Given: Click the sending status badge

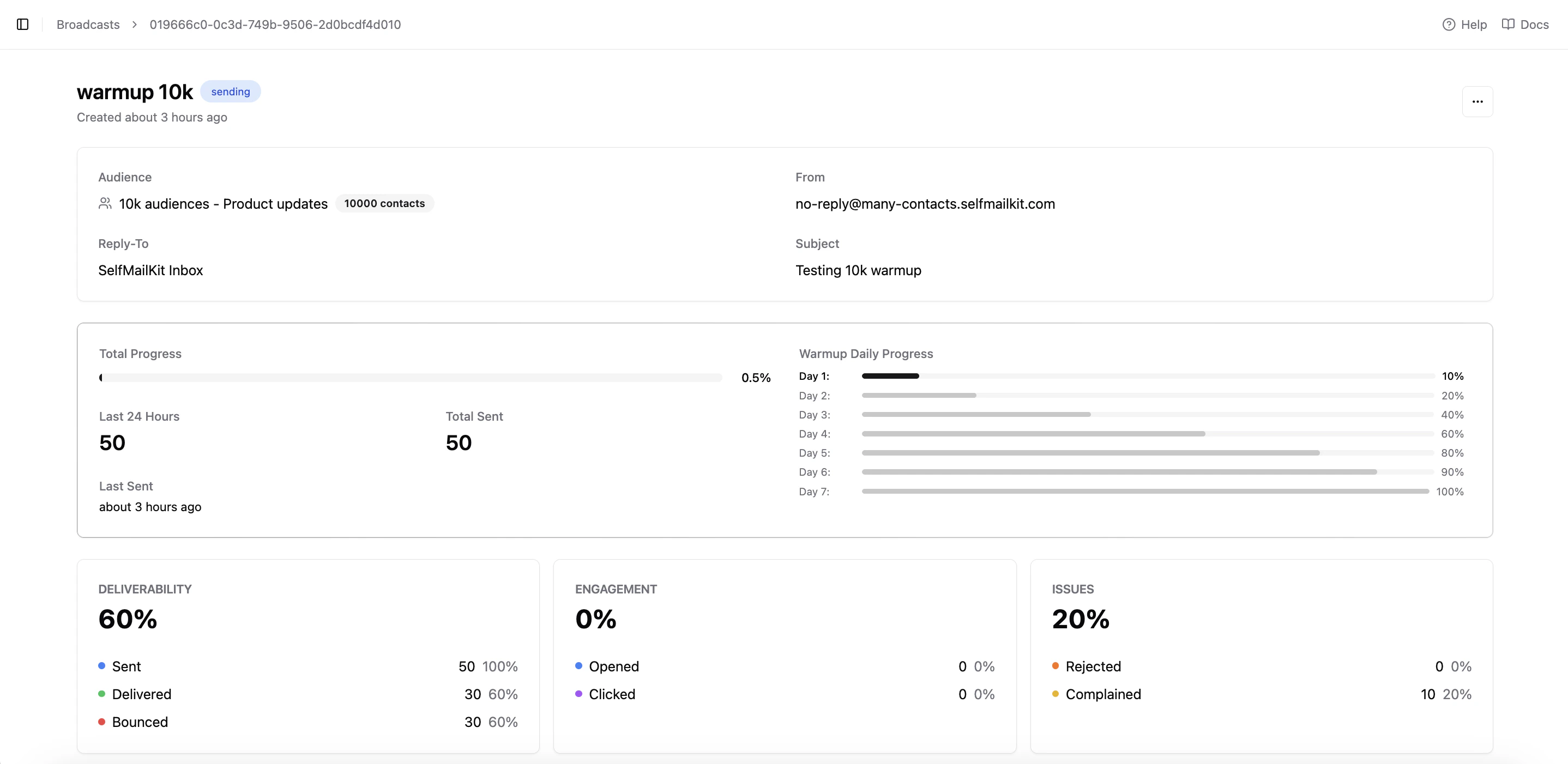Looking at the screenshot, I should tap(230, 91).
